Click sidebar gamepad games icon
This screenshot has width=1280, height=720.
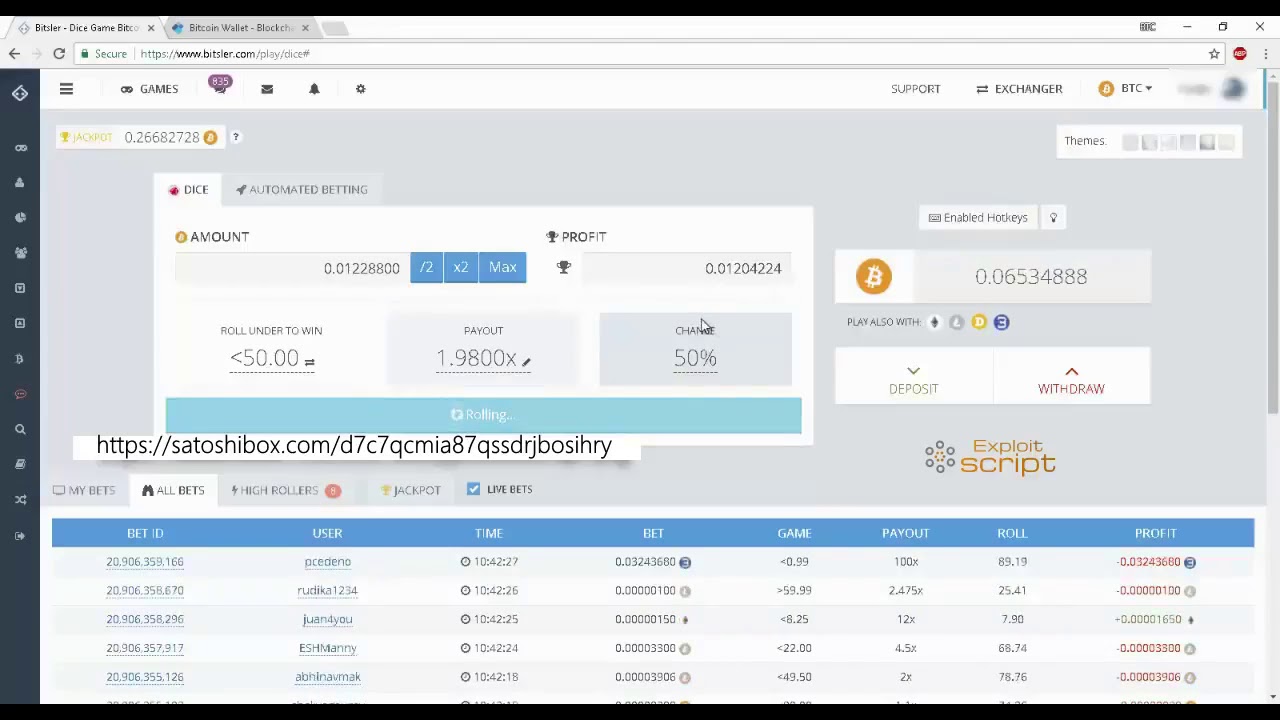[20, 148]
